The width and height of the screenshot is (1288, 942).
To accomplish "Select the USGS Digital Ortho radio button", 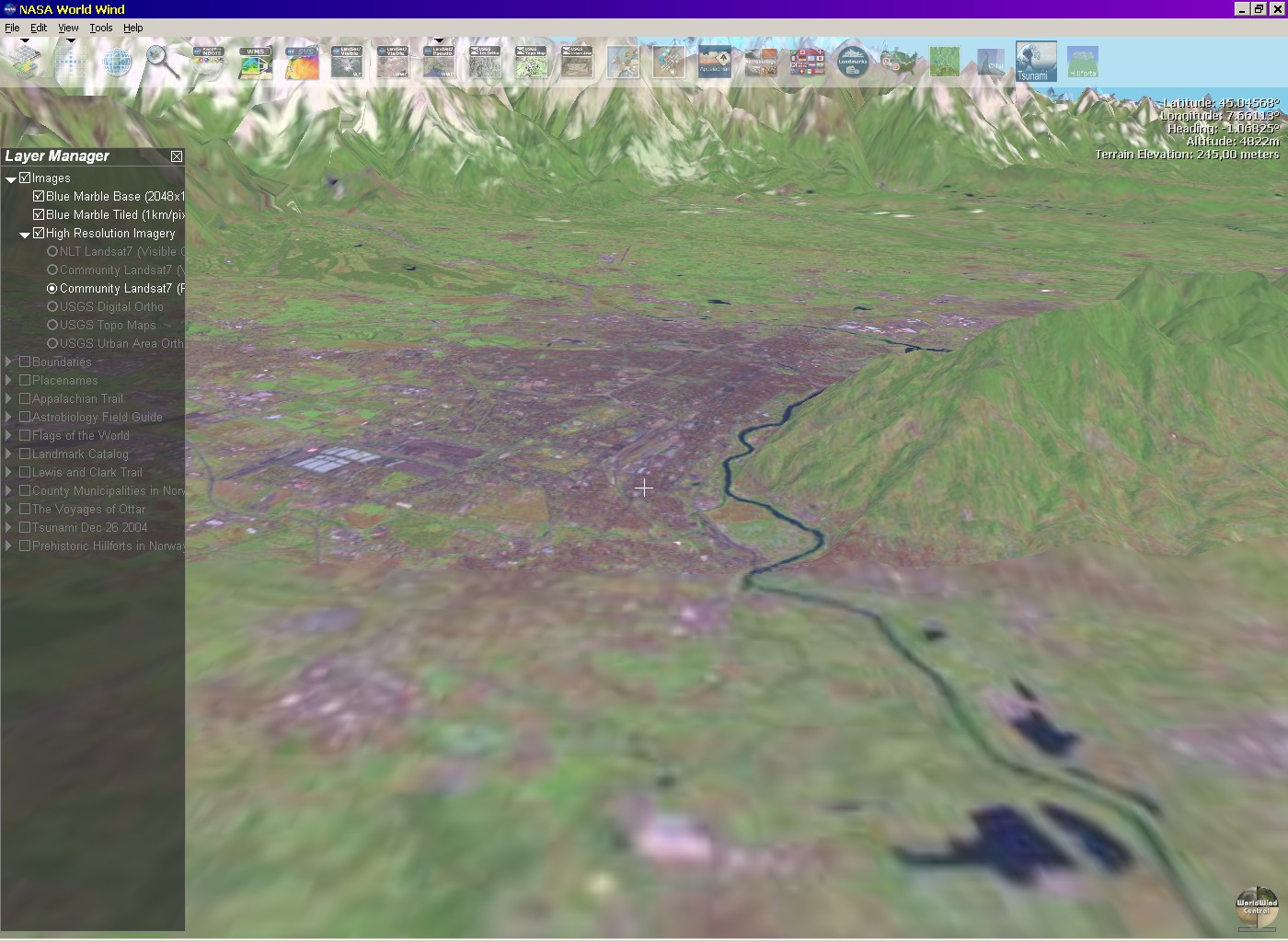I will (x=52, y=306).
